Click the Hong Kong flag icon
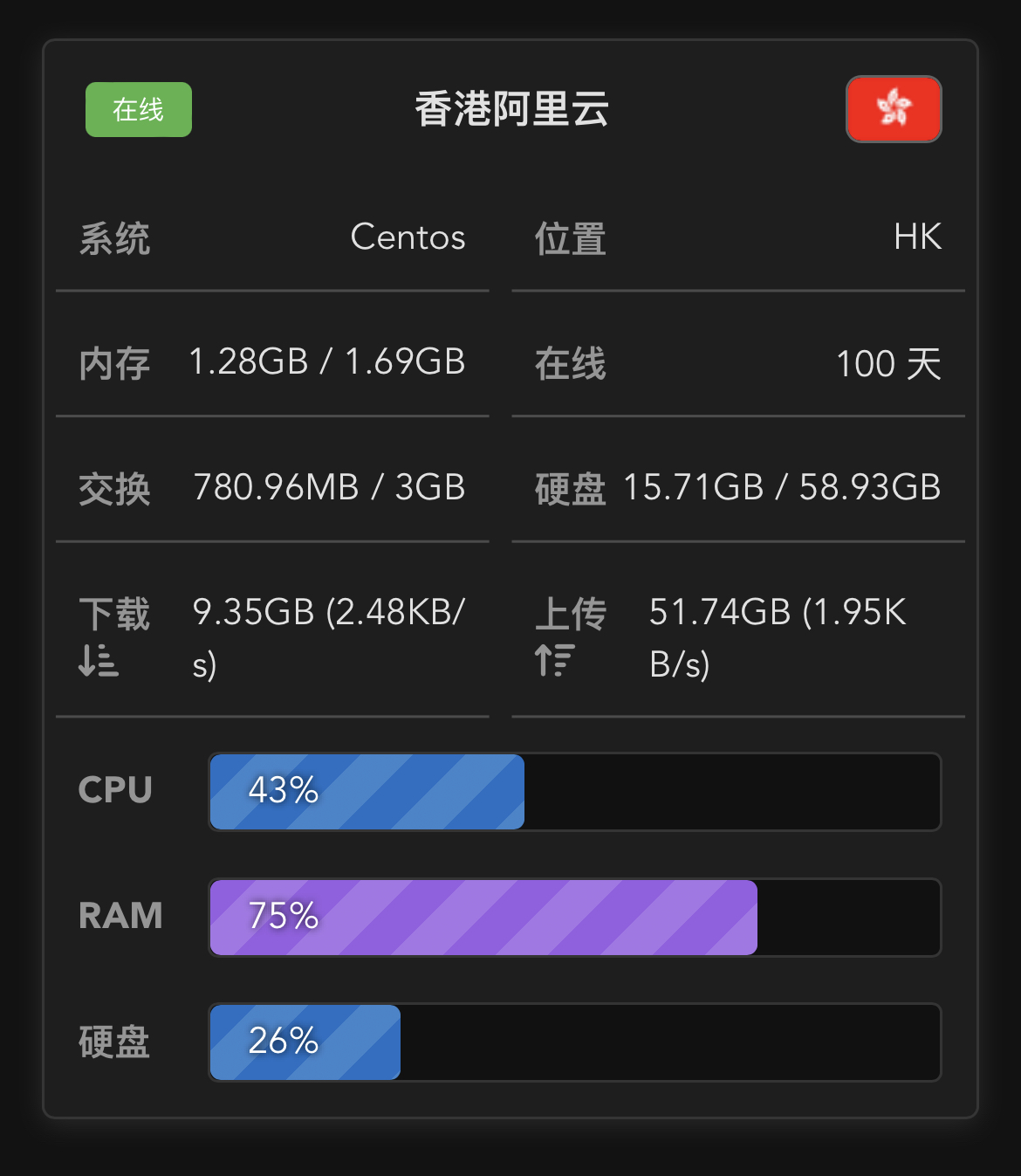 pos(894,109)
